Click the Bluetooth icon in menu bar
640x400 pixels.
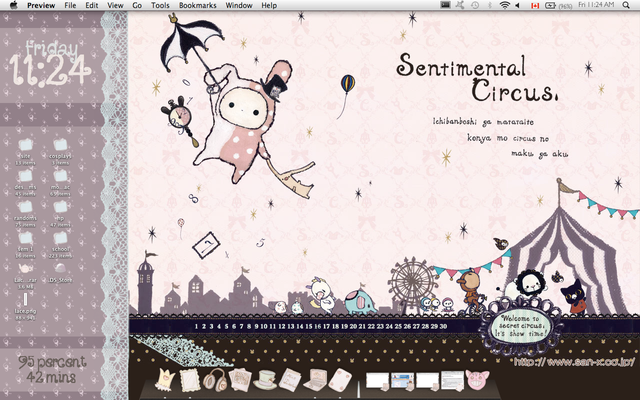[489, 5]
